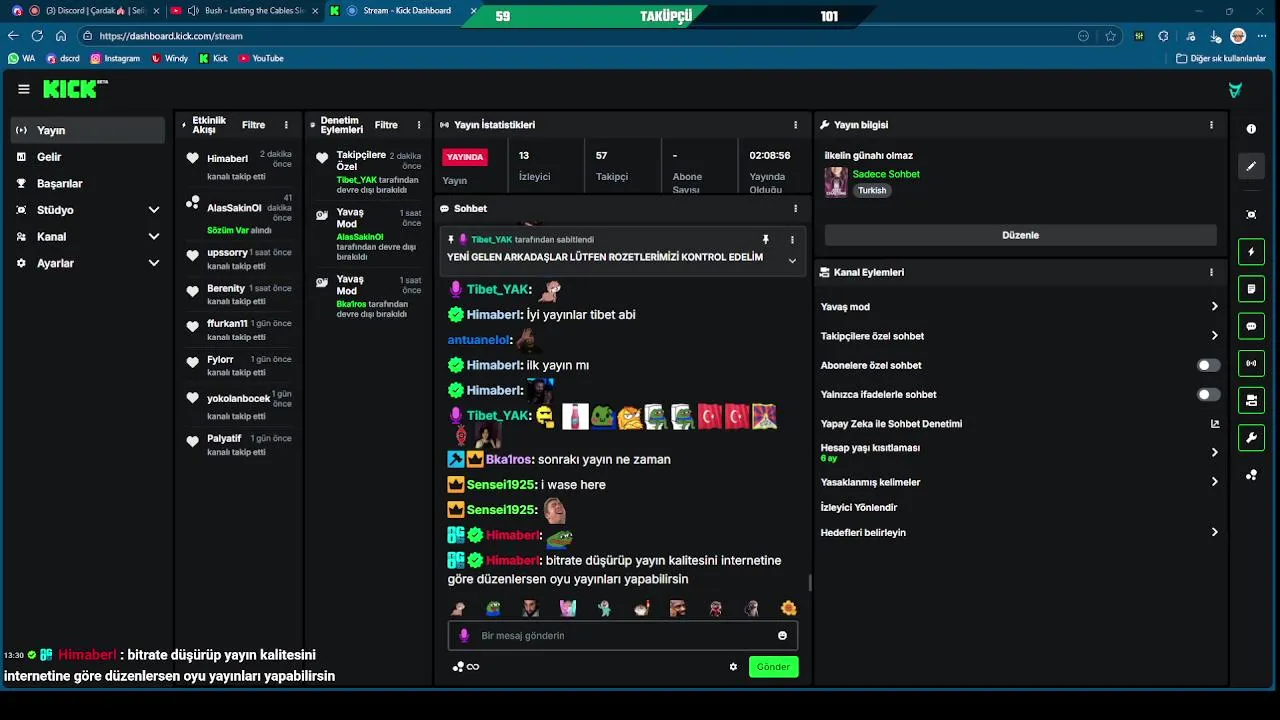Open the Yayın bilgisi panel three-dot menu
The height and width of the screenshot is (720, 1280).
coord(1211,125)
